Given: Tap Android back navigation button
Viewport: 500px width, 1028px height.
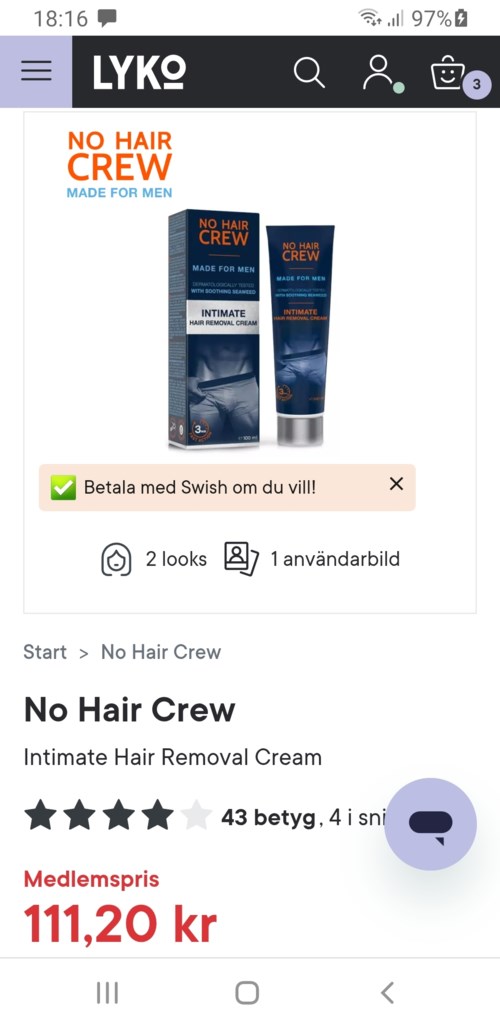Looking at the screenshot, I should pyautogui.click(x=387, y=993).
